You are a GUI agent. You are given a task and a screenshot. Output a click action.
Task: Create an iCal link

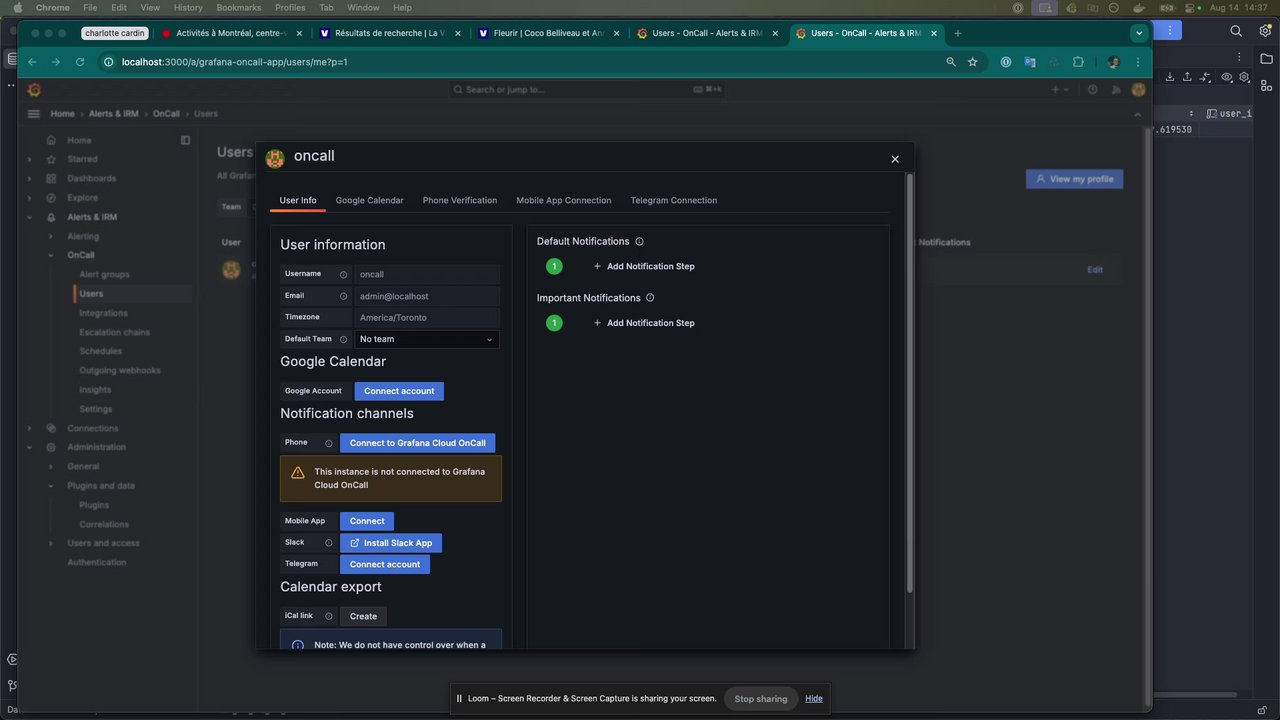pos(363,616)
